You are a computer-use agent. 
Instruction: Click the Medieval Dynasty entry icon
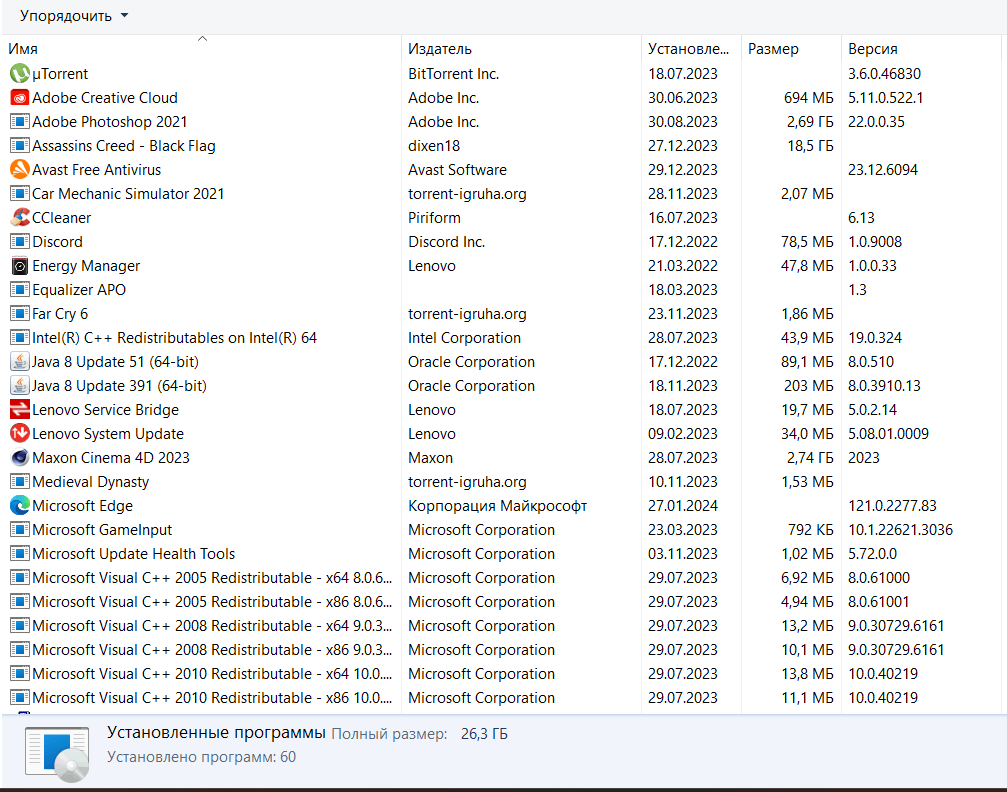pos(20,482)
